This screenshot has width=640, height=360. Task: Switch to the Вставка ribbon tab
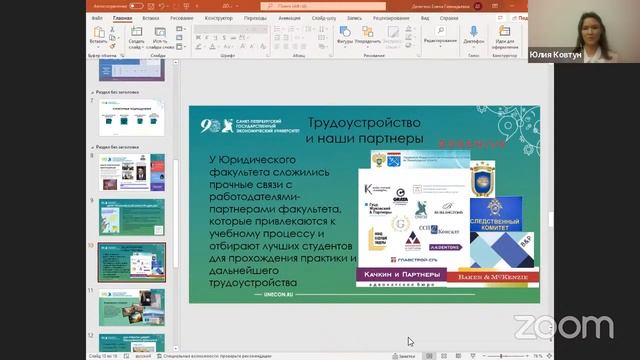[x=151, y=18]
